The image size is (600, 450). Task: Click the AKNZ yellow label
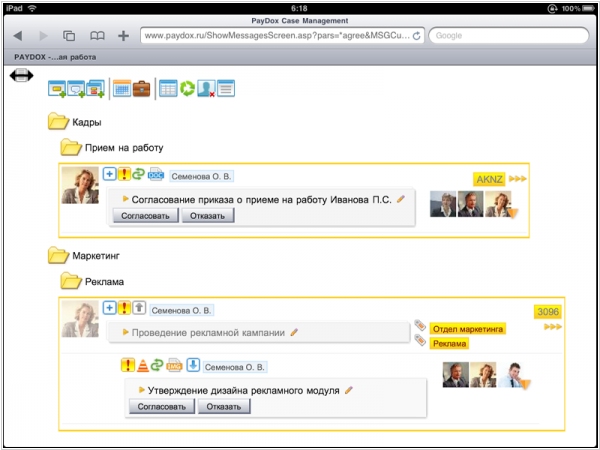[x=489, y=179]
